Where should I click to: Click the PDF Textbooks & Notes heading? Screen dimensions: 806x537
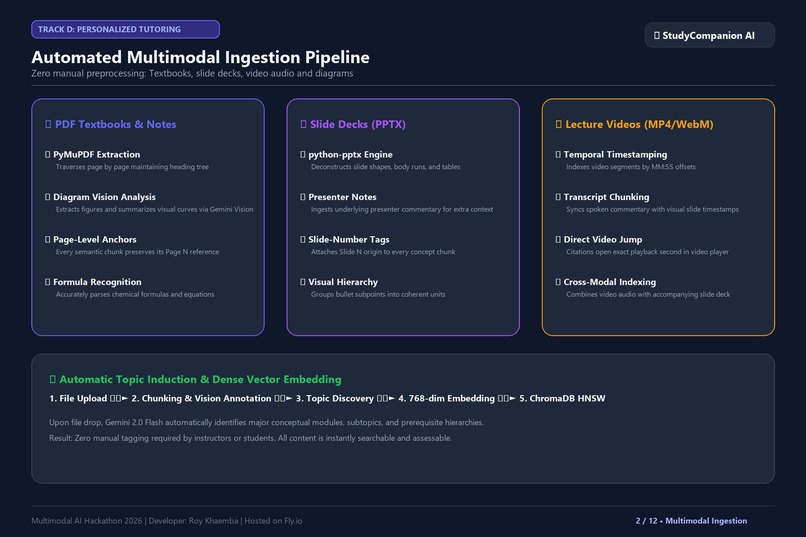116,124
